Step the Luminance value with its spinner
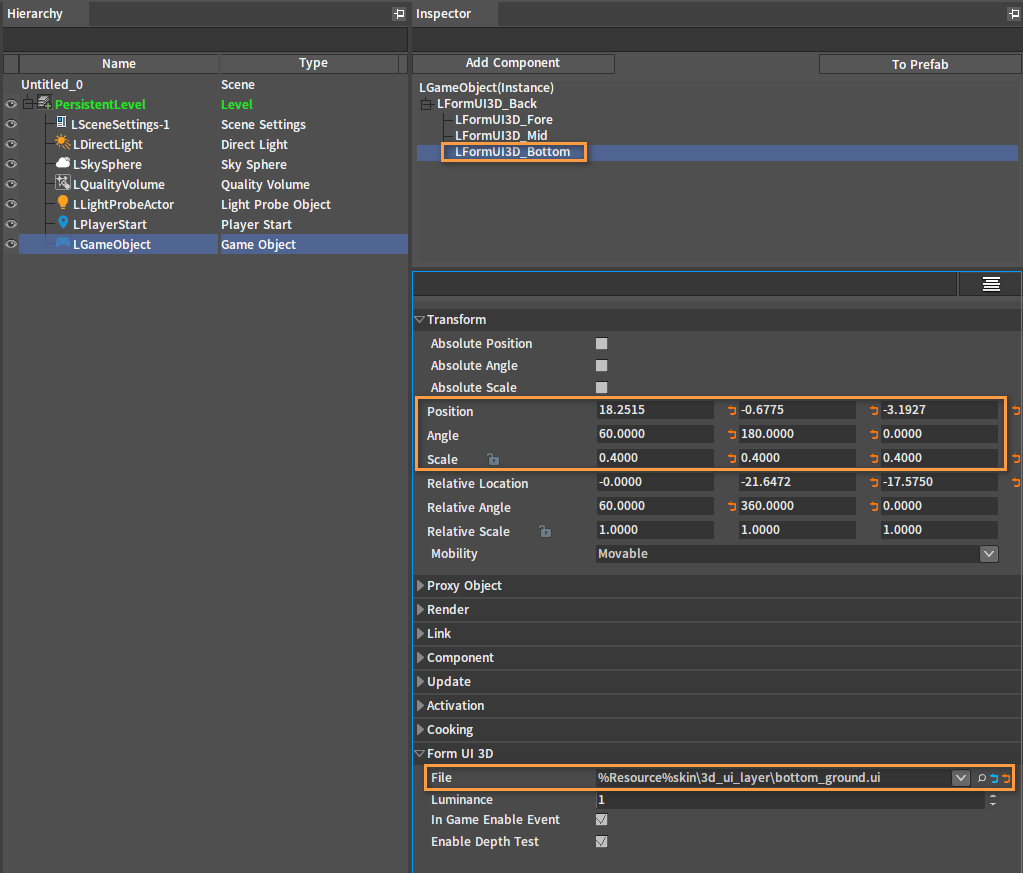Screen dimensions: 1023x873 [992, 800]
